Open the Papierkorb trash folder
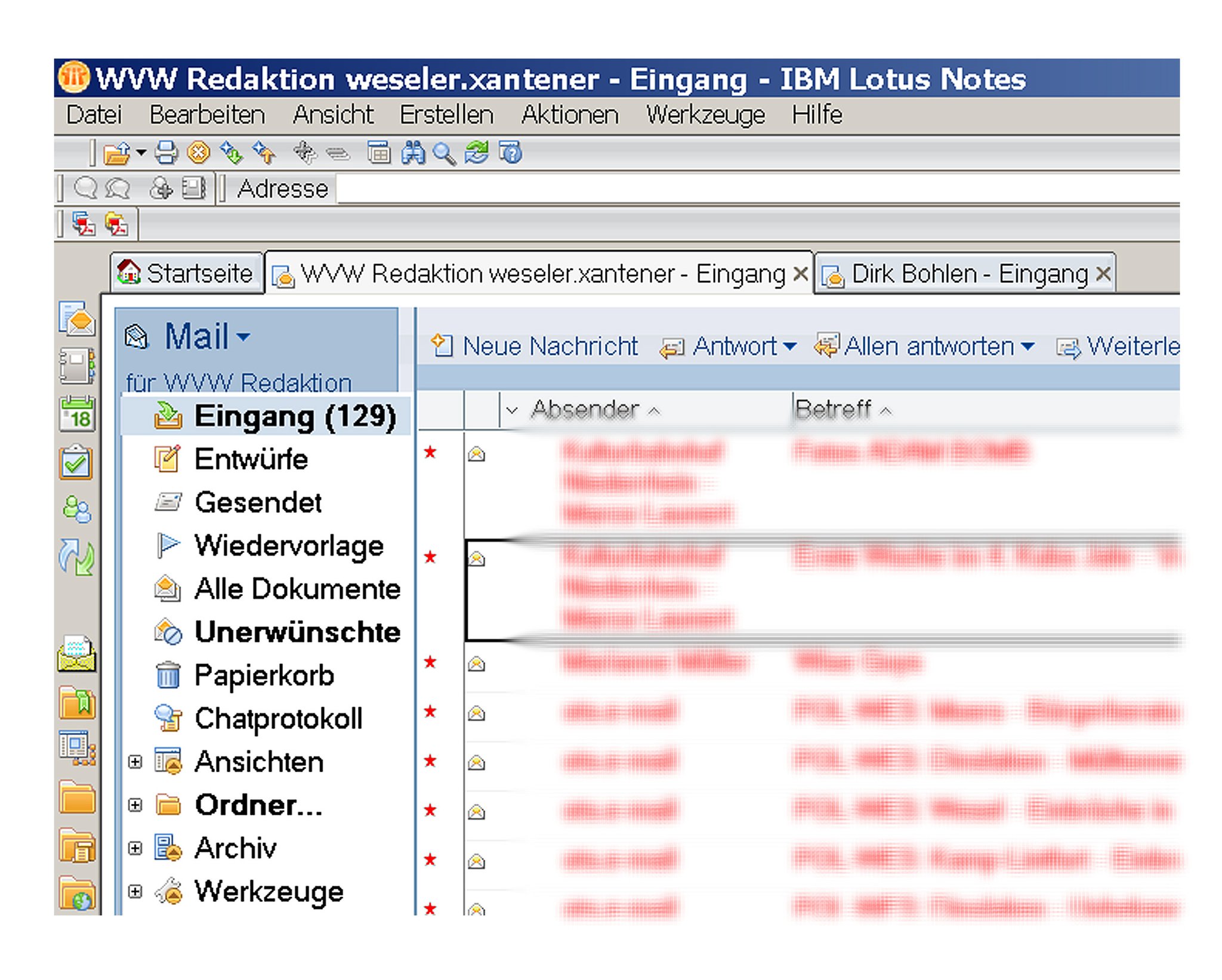This screenshot has width=1222, height=980. pos(264,676)
